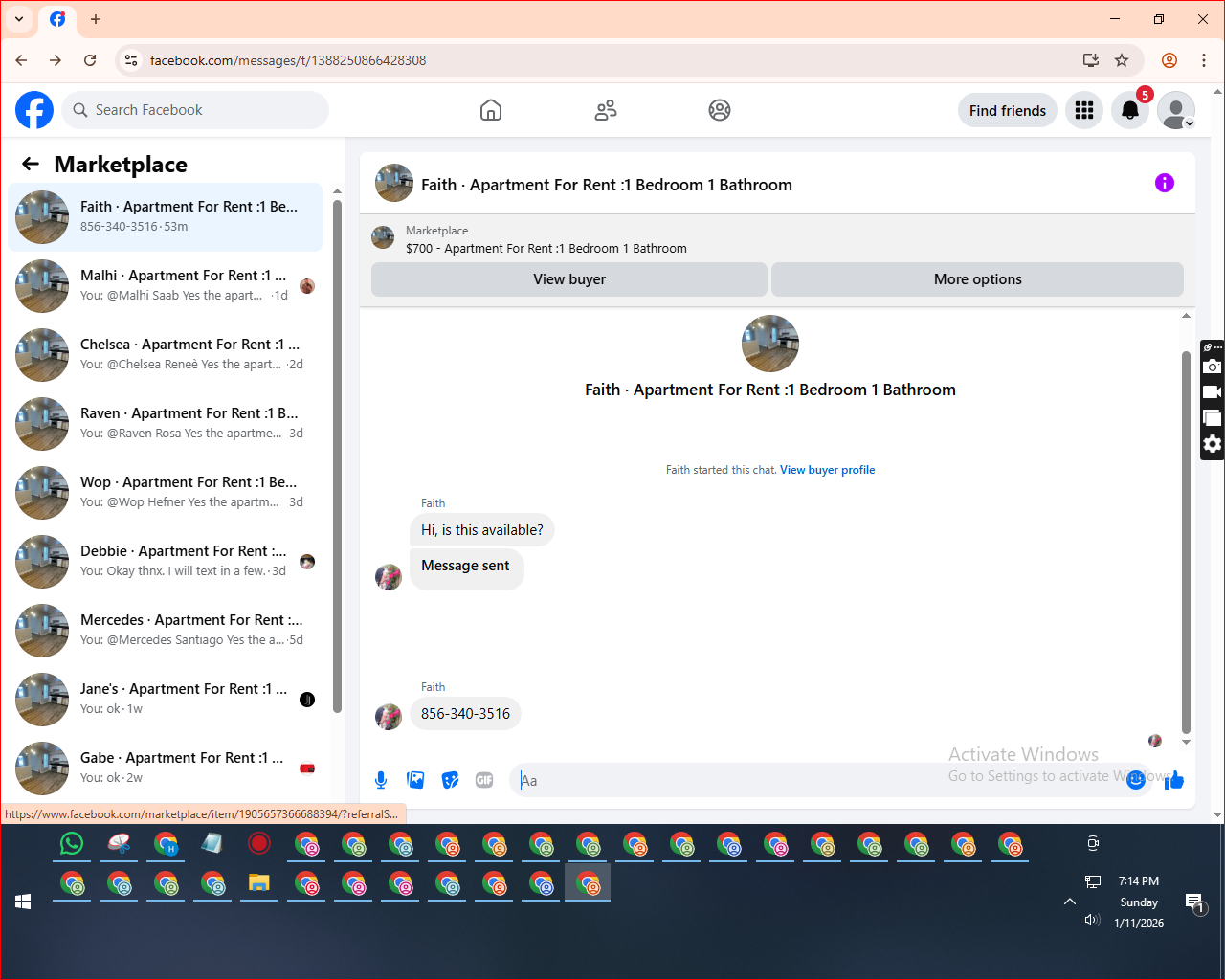Click the View buyer button

(569, 279)
